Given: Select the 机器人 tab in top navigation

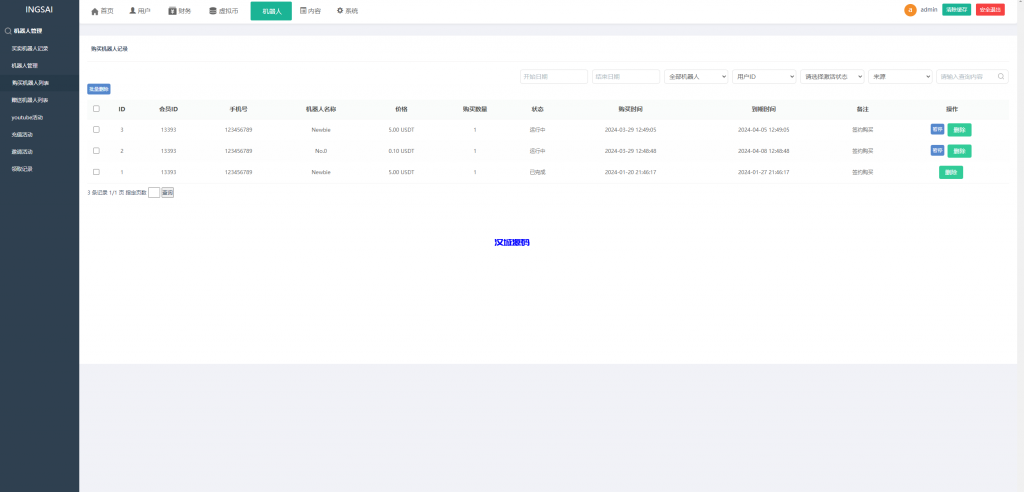Looking at the screenshot, I should (271, 11).
